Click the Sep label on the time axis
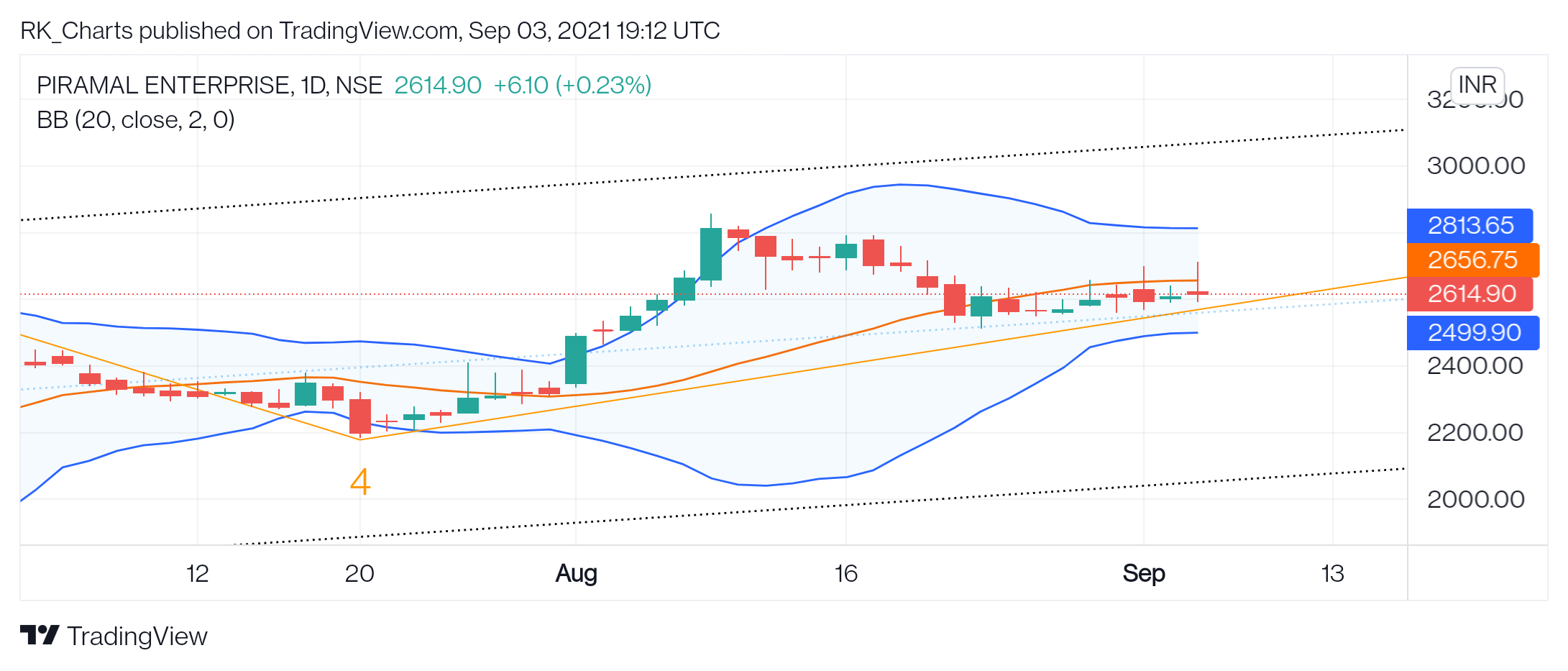 pos(1144,573)
